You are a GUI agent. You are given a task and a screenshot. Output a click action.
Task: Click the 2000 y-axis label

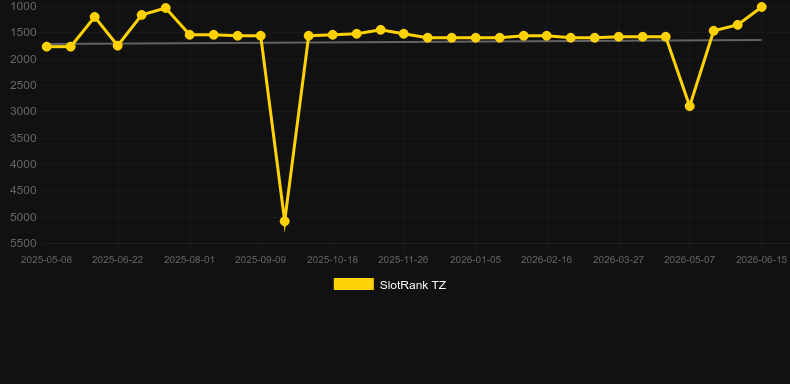tap(24, 59)
